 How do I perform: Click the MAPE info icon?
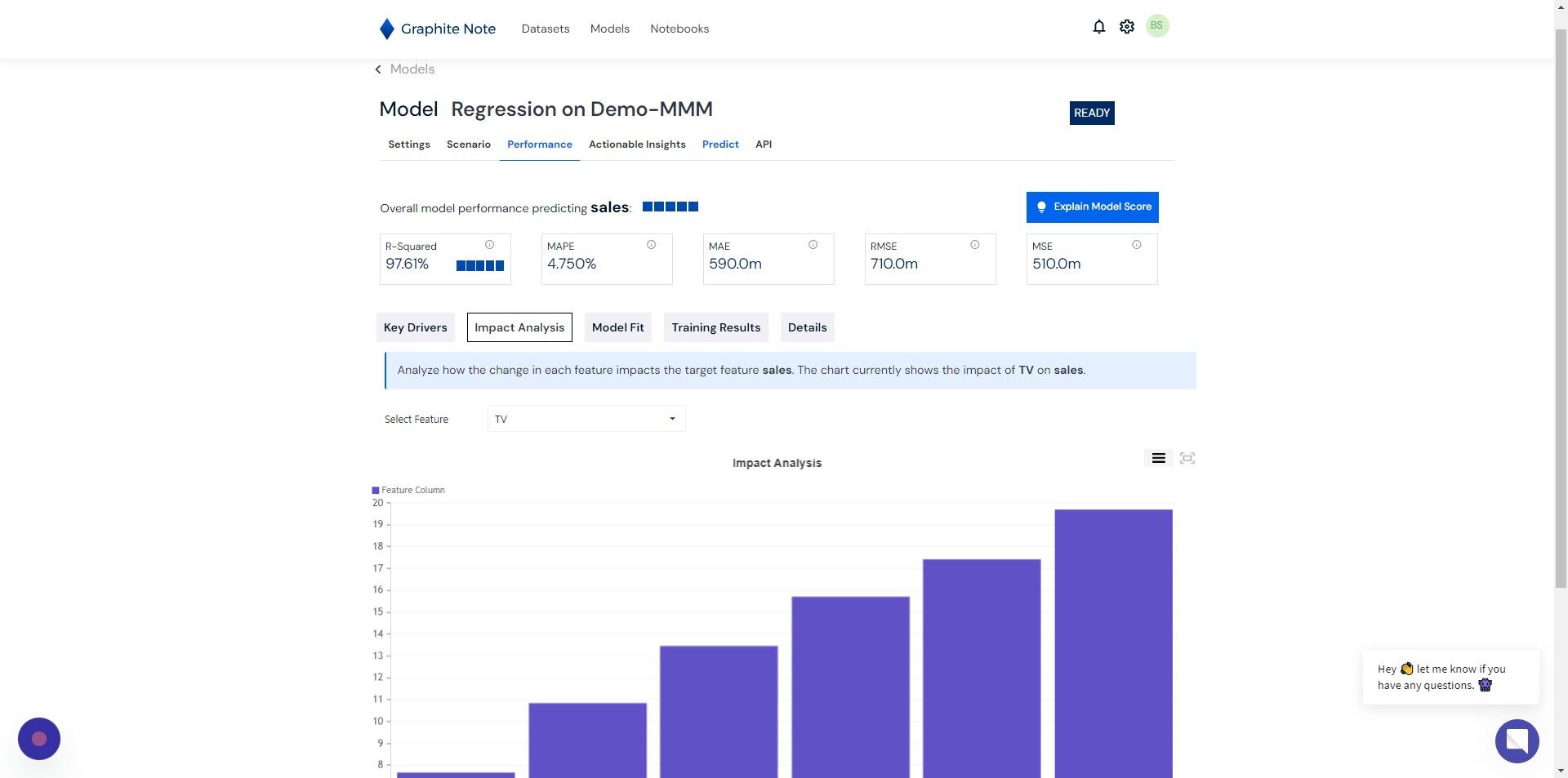tap(651, 245)
